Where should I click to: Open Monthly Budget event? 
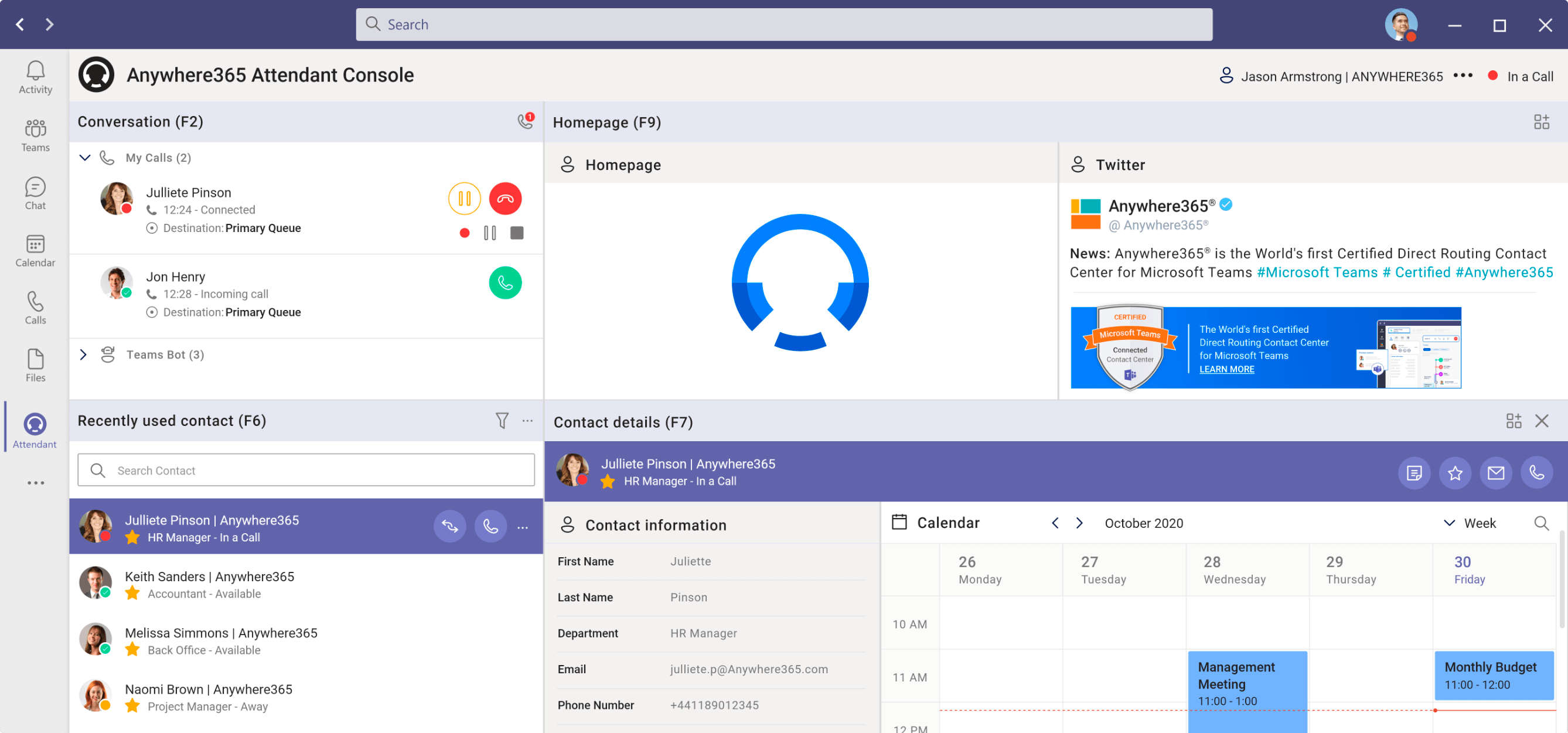(x=1494, y=676)
